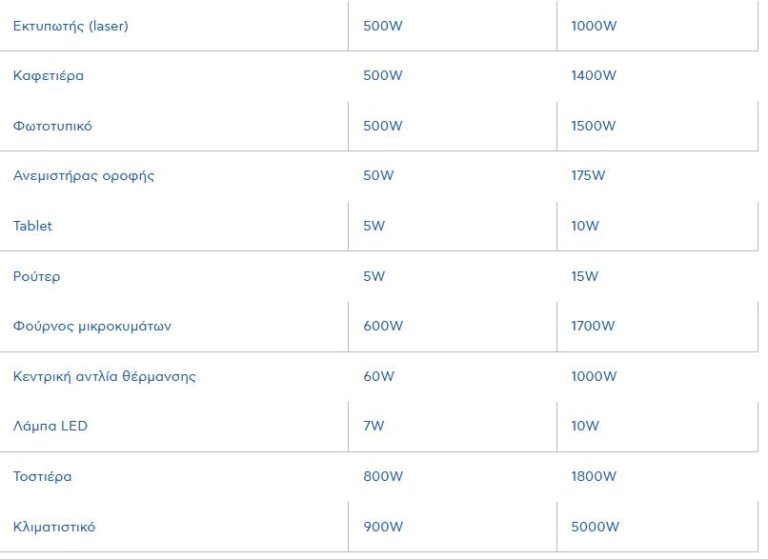Select the "Ρούτερ" text cell

pyautogui.click(x=36, y=276)
